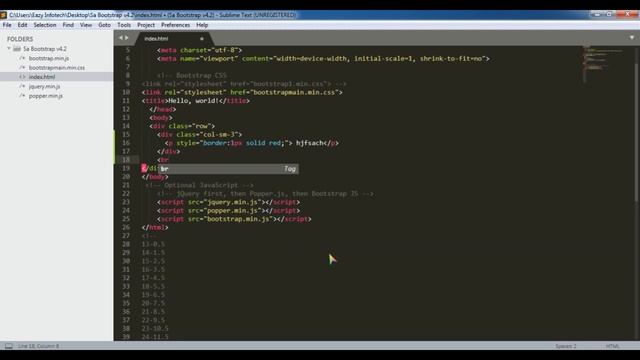Click the "col-sm-3" class value
The width and height of the screenshot is (640, 360).
tap(219, 134)
